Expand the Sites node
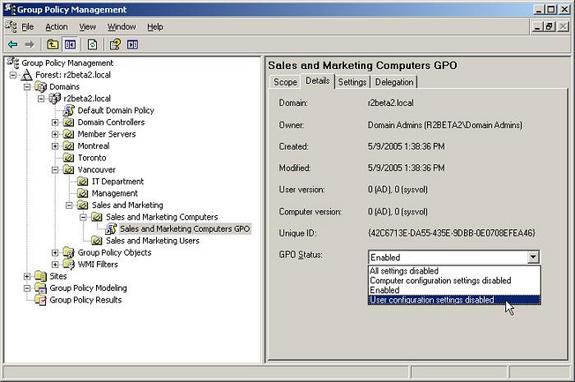 tap(27, 276)
